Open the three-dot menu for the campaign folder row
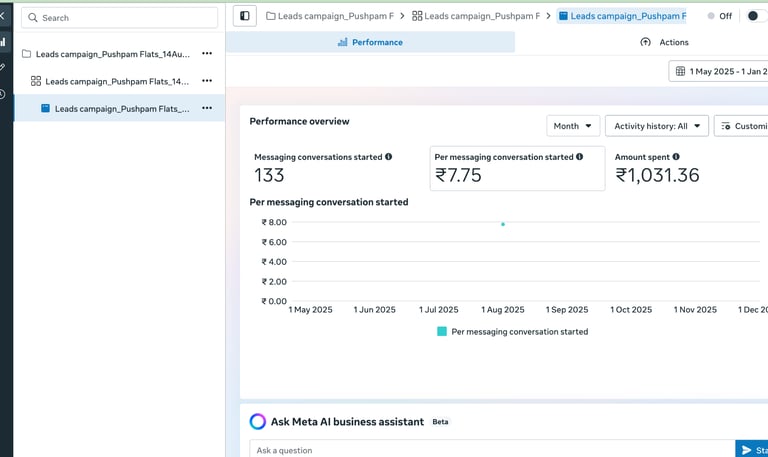 (206, 54)
